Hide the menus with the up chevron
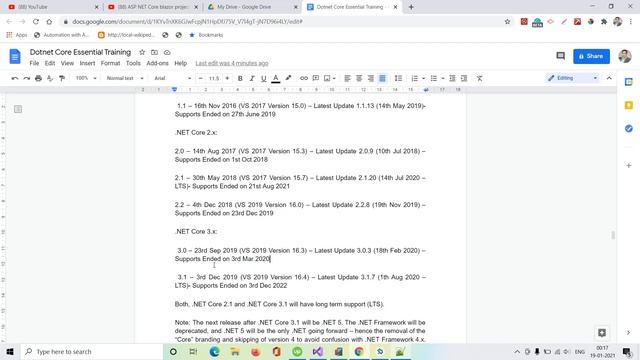 (609, 78)
